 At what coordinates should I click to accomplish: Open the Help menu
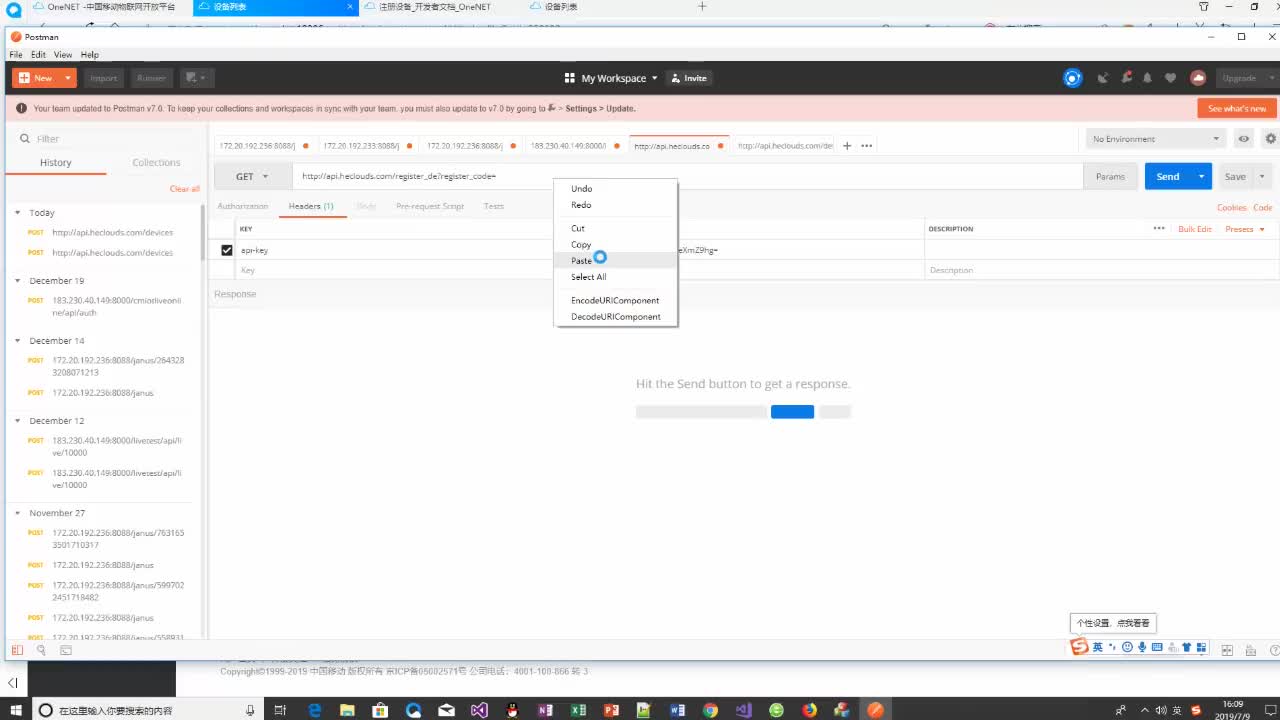point(90,55)
